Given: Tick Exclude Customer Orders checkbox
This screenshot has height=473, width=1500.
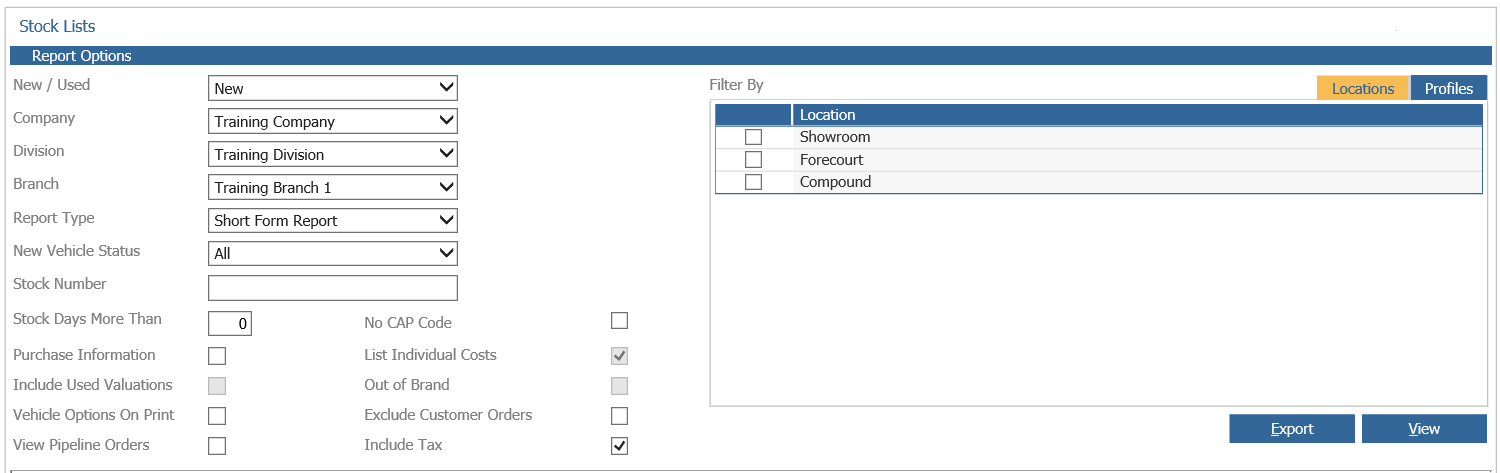Looking at the screenshot, I should pos(620,416).
